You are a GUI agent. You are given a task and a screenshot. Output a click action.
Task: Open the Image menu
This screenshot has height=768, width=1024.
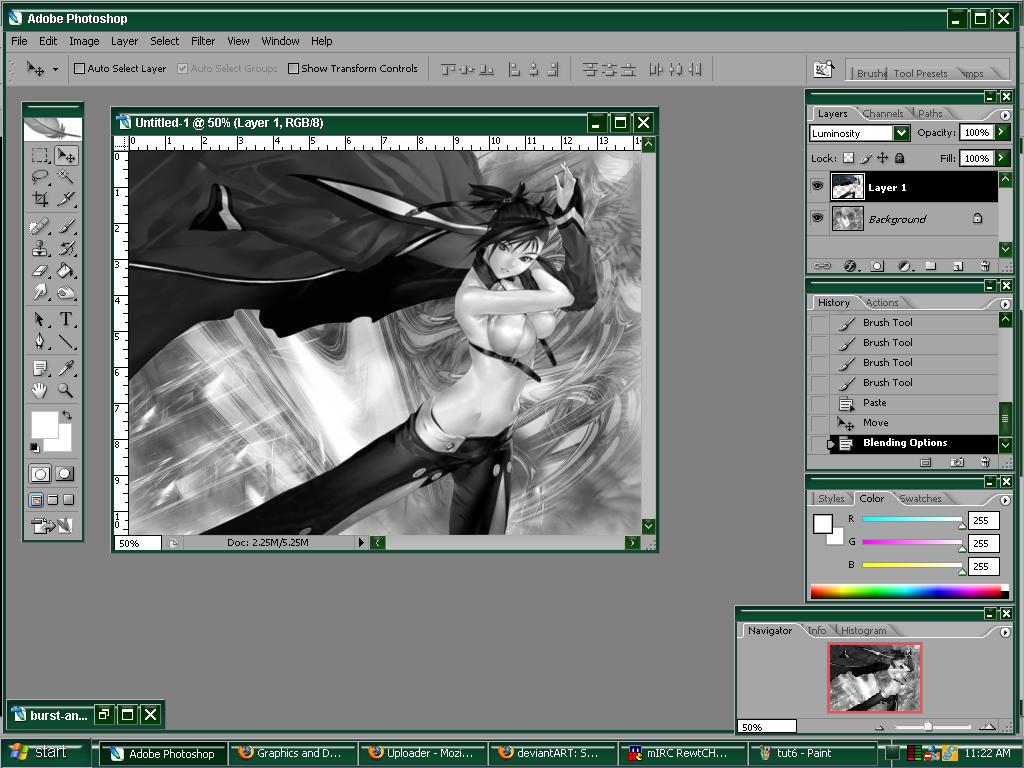coord(84,41)
